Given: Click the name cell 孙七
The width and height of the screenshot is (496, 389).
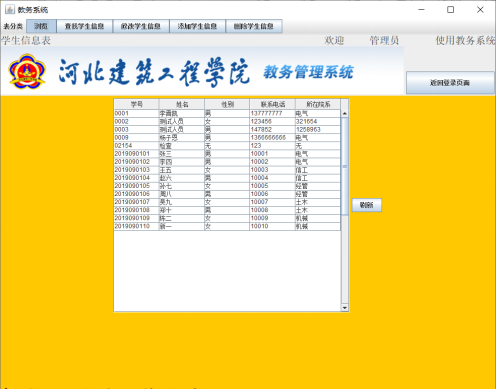Looking at the screenshot, I should (182, 186).
